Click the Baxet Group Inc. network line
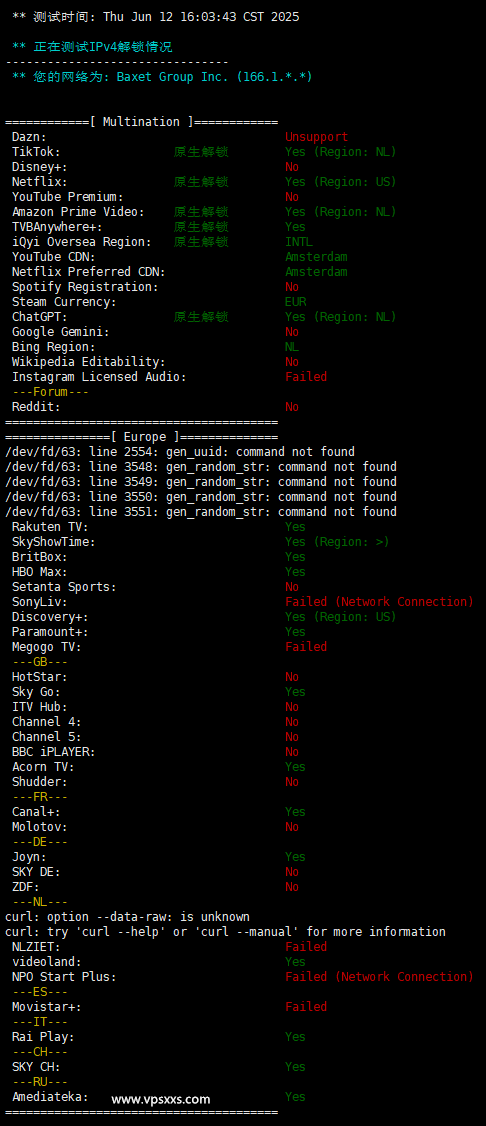The width and height of the screenshot is (486, 1126). (162, 77)
